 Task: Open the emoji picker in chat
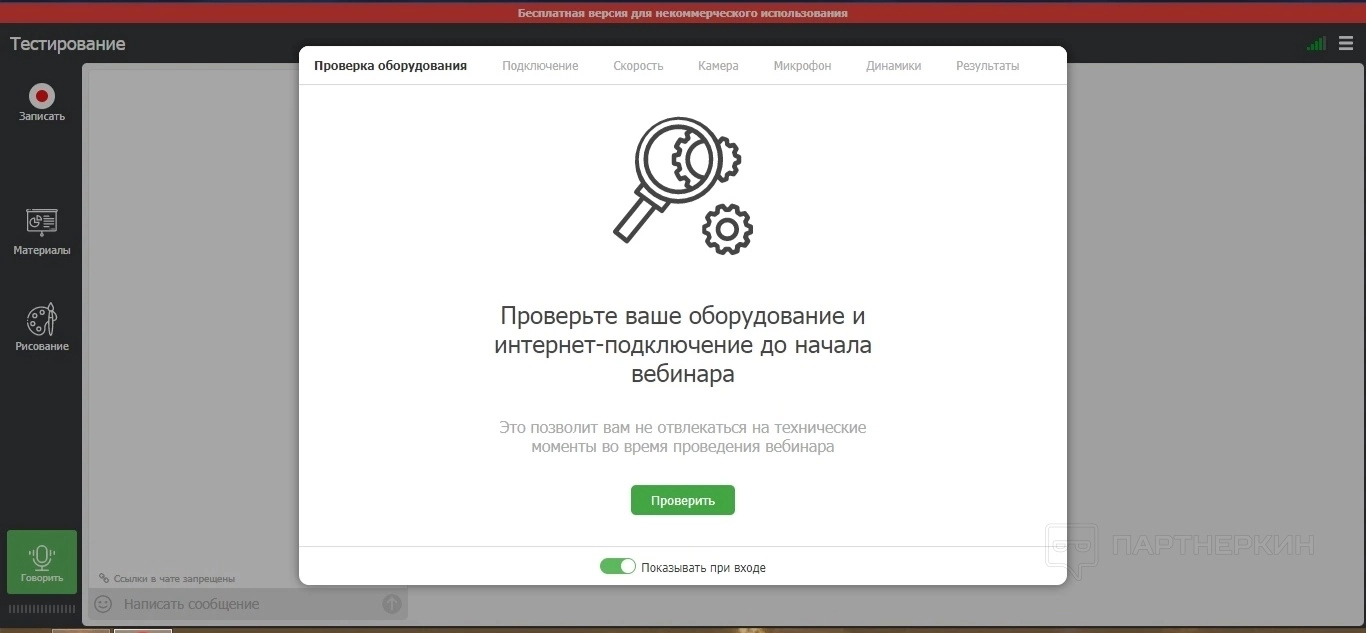(x=103, y=604)
